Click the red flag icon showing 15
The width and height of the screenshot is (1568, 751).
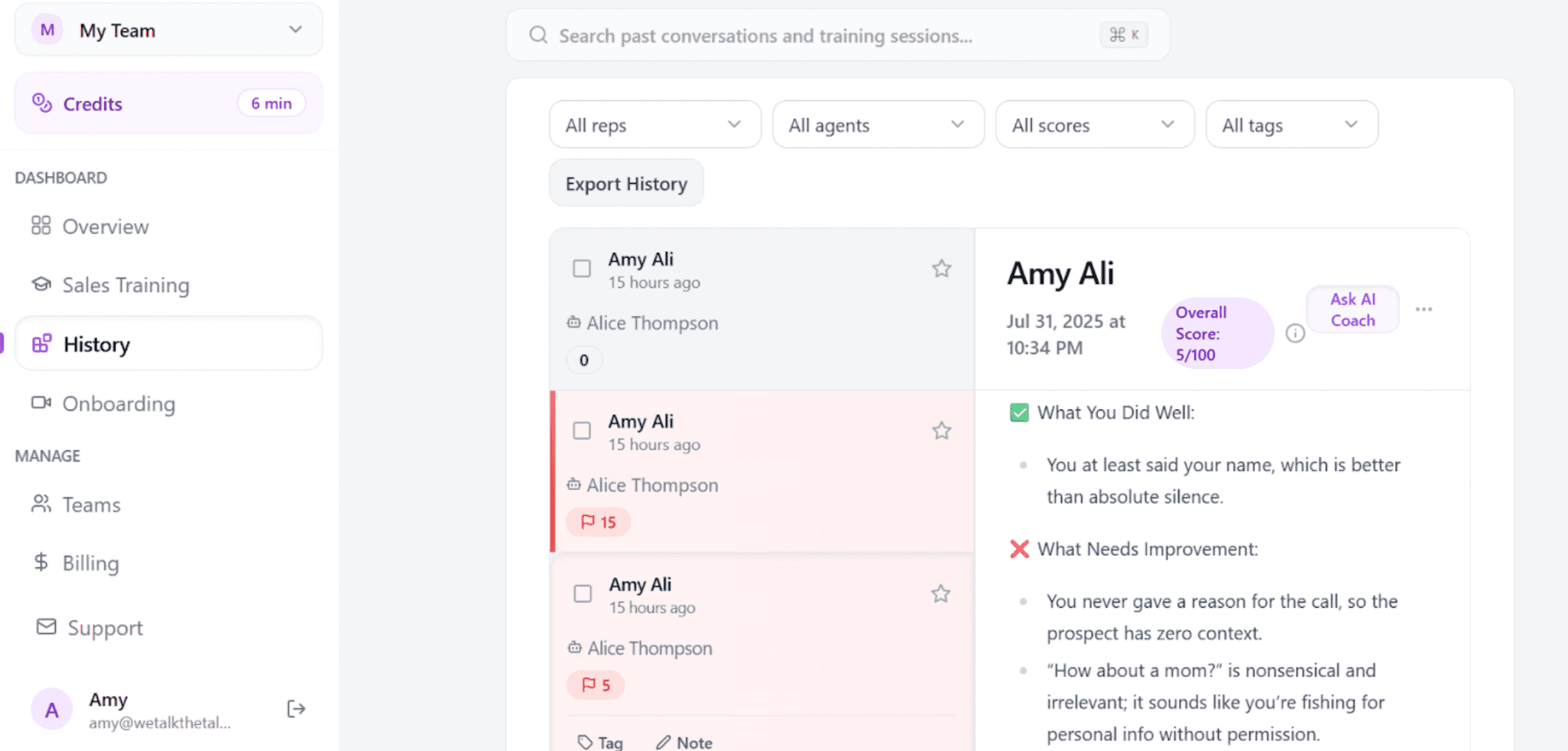(x=597, y=521)
